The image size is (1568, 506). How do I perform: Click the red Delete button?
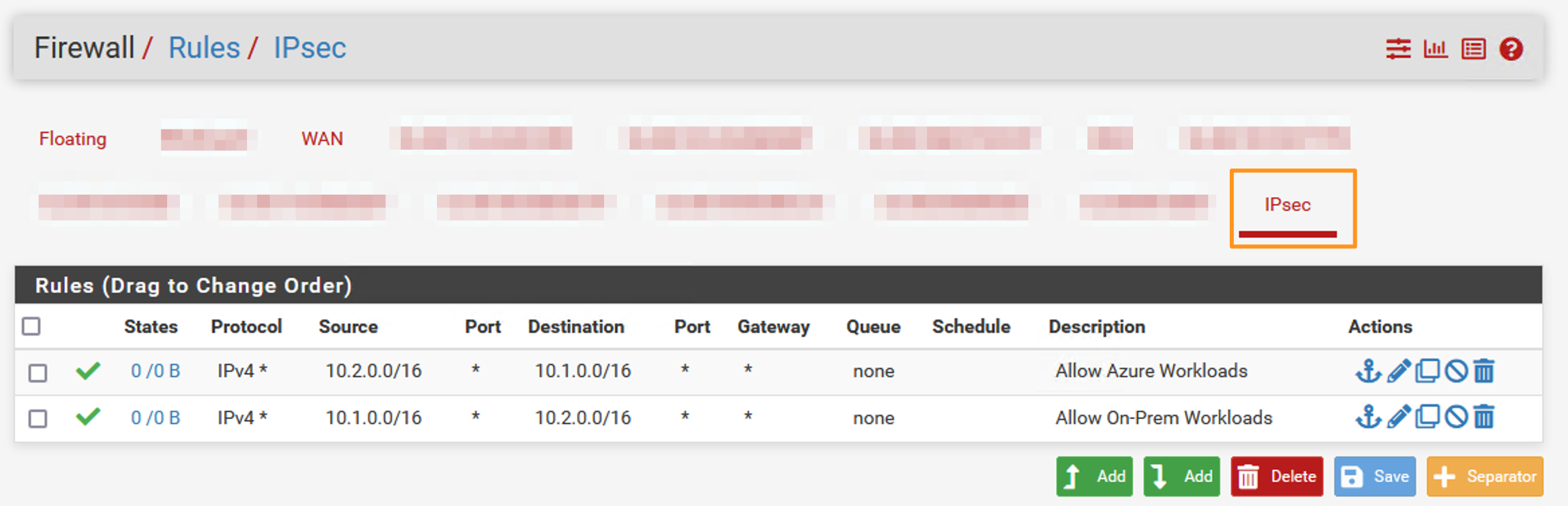(1277, 476)
